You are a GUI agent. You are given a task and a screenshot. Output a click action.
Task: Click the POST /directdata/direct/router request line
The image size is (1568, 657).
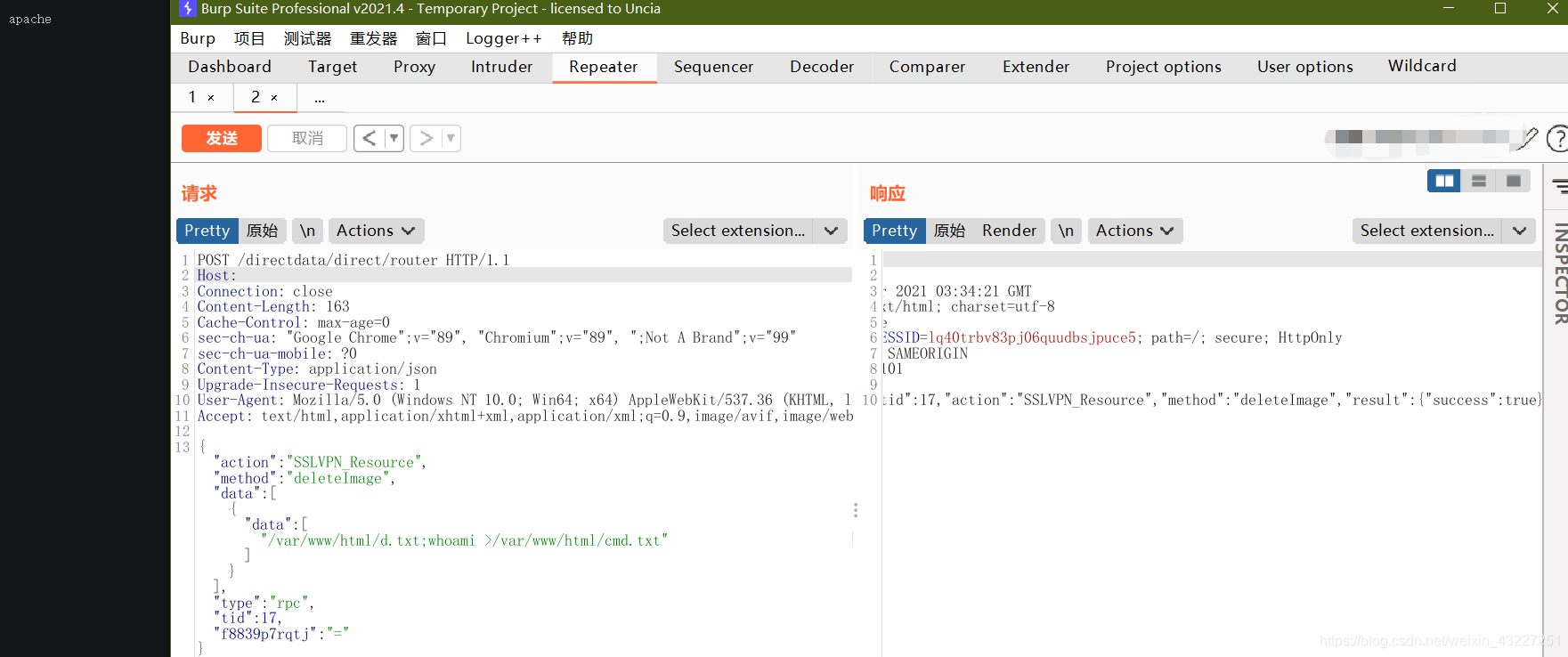[353, 260]
